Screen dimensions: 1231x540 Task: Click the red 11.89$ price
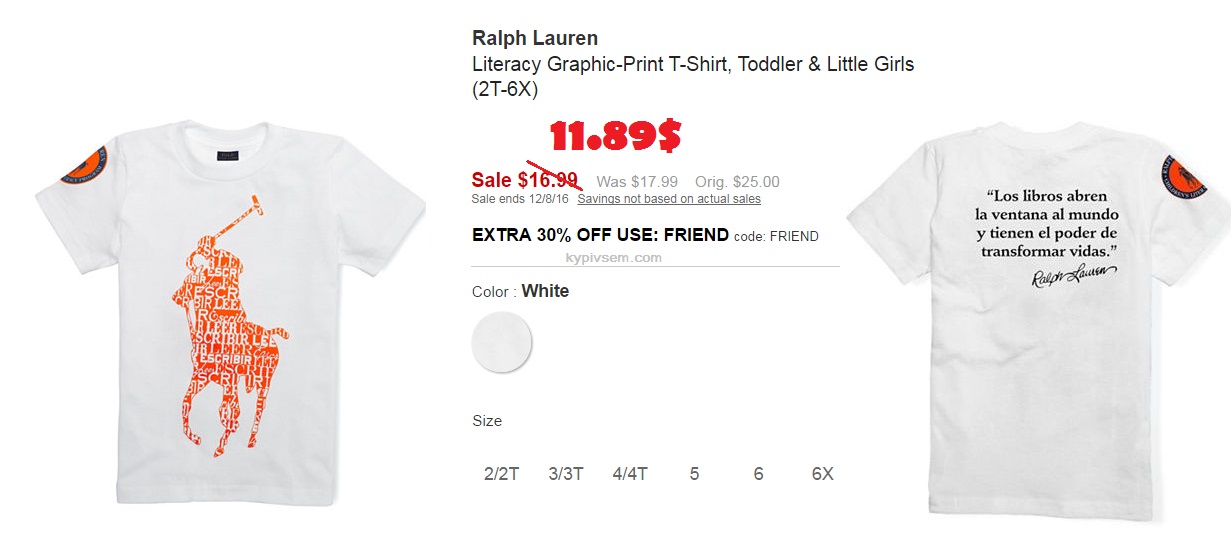[615, 136]
